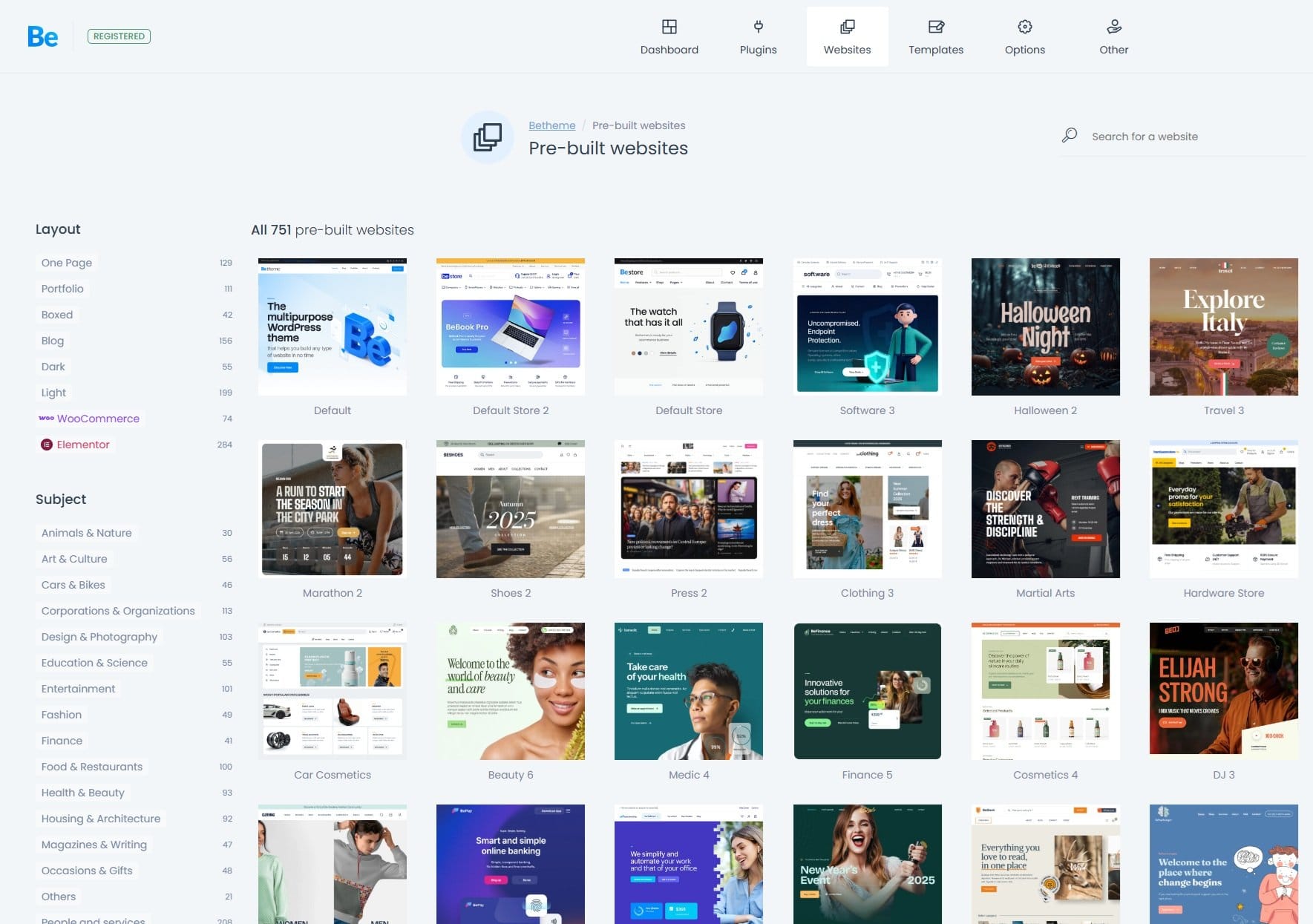Select Occasions & Gifts subject
1313x924 pixels.
[x=87, y=871]
